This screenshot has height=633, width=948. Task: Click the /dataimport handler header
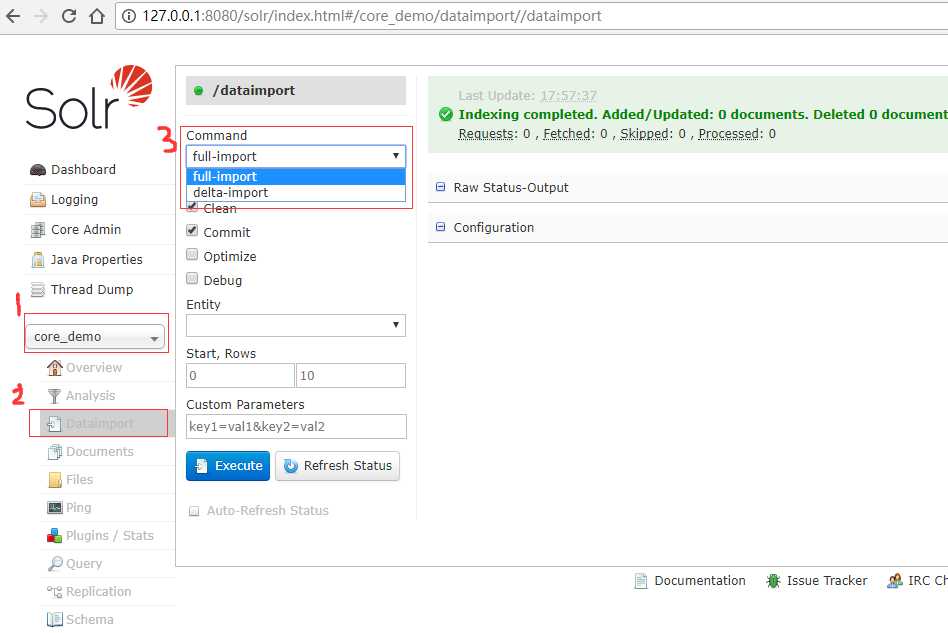pyautogui.click(x=296, y=91)
